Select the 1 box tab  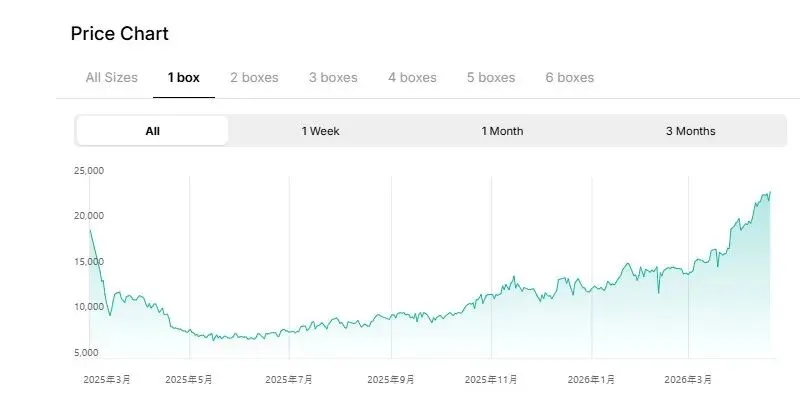[183, 77]
